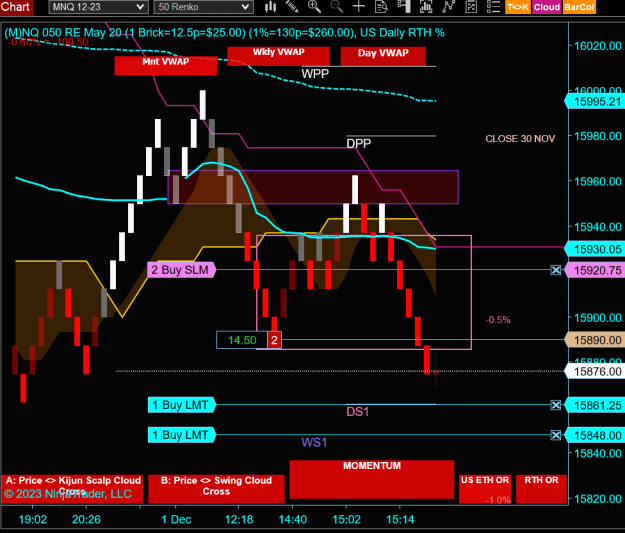Image resolution: width=625 pixels, height=533 pixels.
Task: Click the MOMENTUM red panel
Action: [371, 479]
